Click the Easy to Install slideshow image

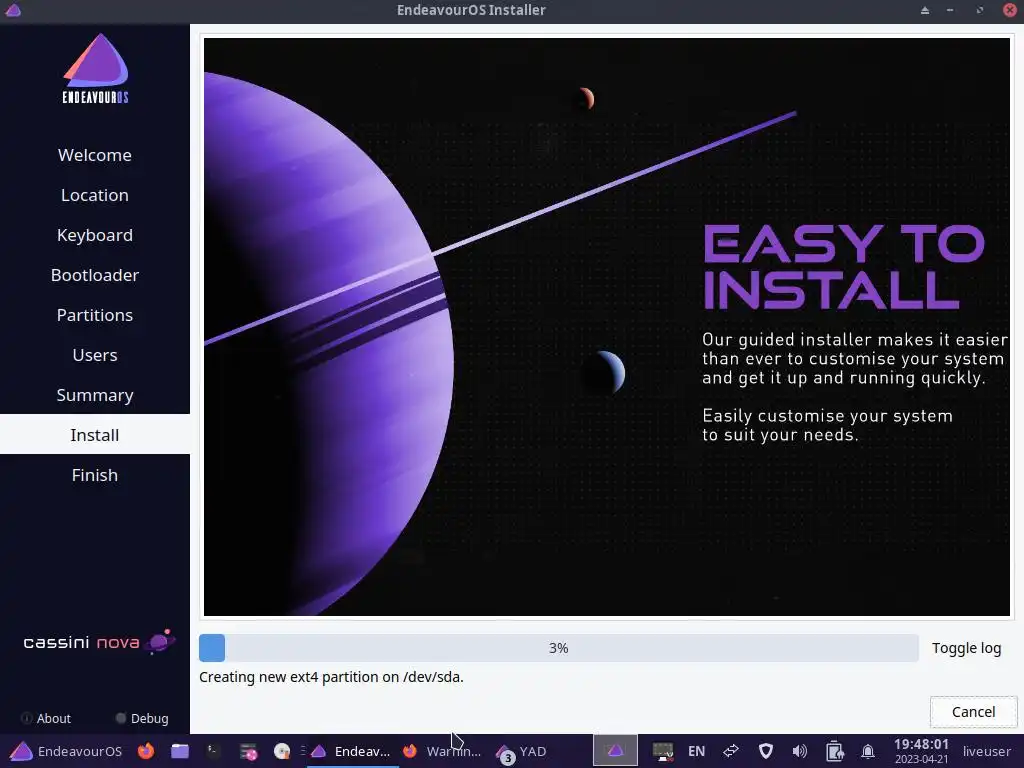607,327
